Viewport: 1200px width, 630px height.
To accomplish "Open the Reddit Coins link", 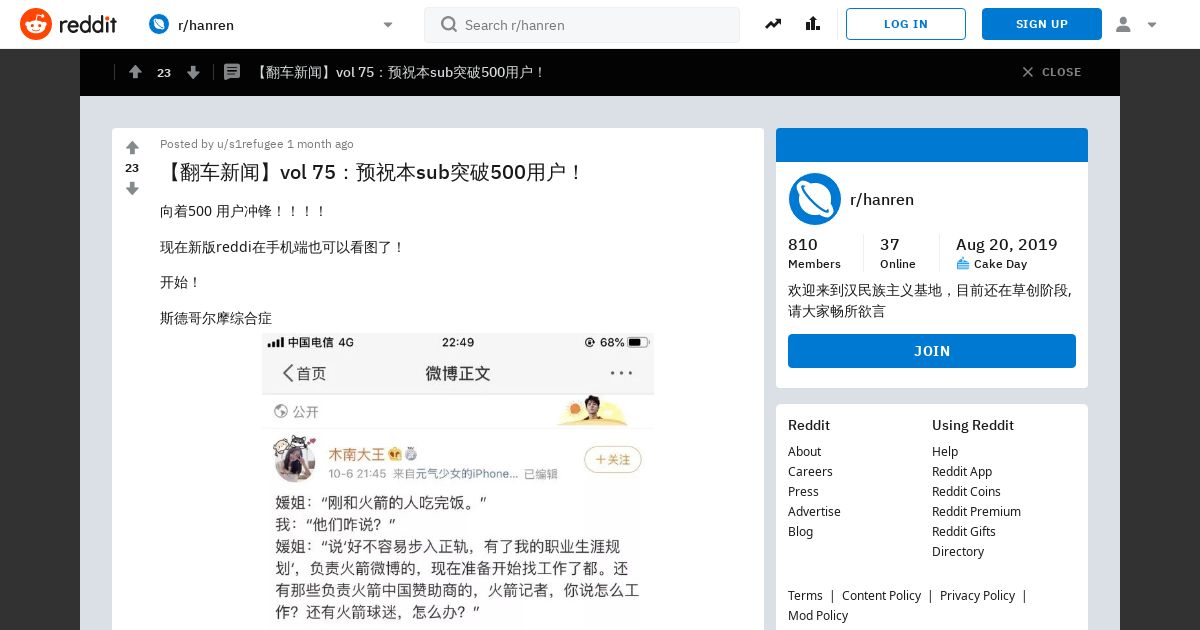I will click(x=966, y=491).
